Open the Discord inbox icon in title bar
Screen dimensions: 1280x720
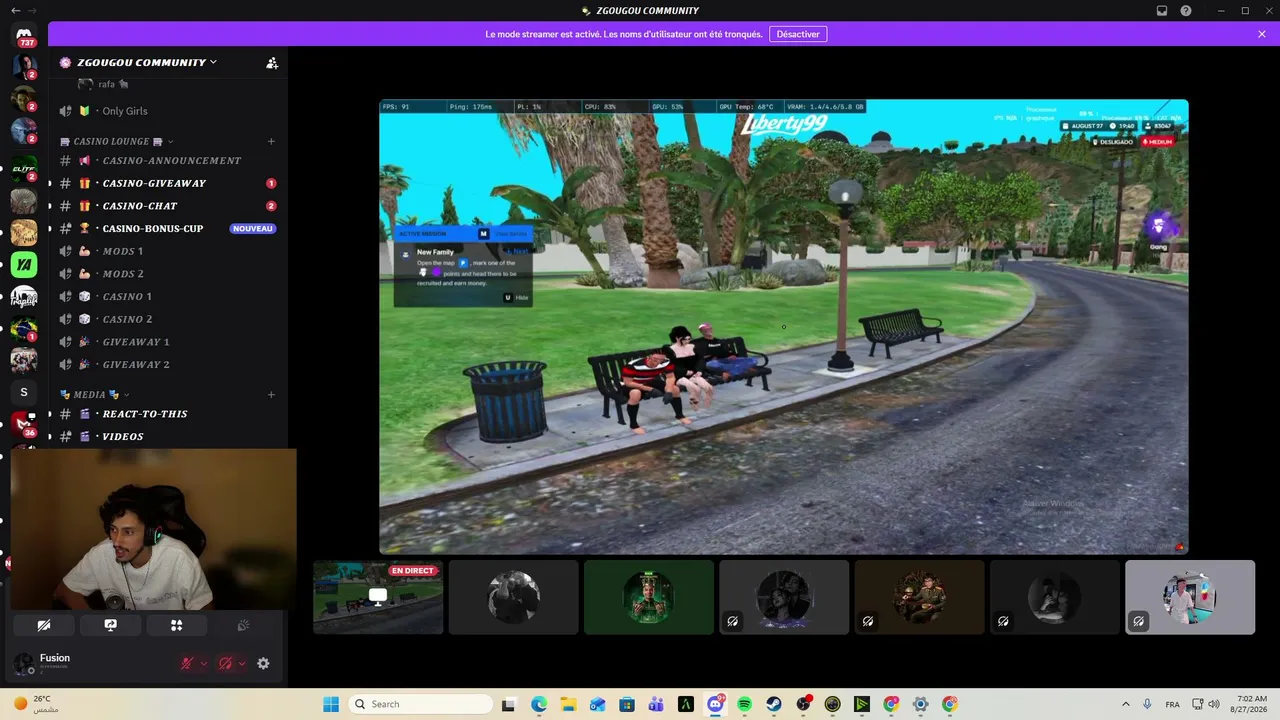click(x=1162, y=10)
